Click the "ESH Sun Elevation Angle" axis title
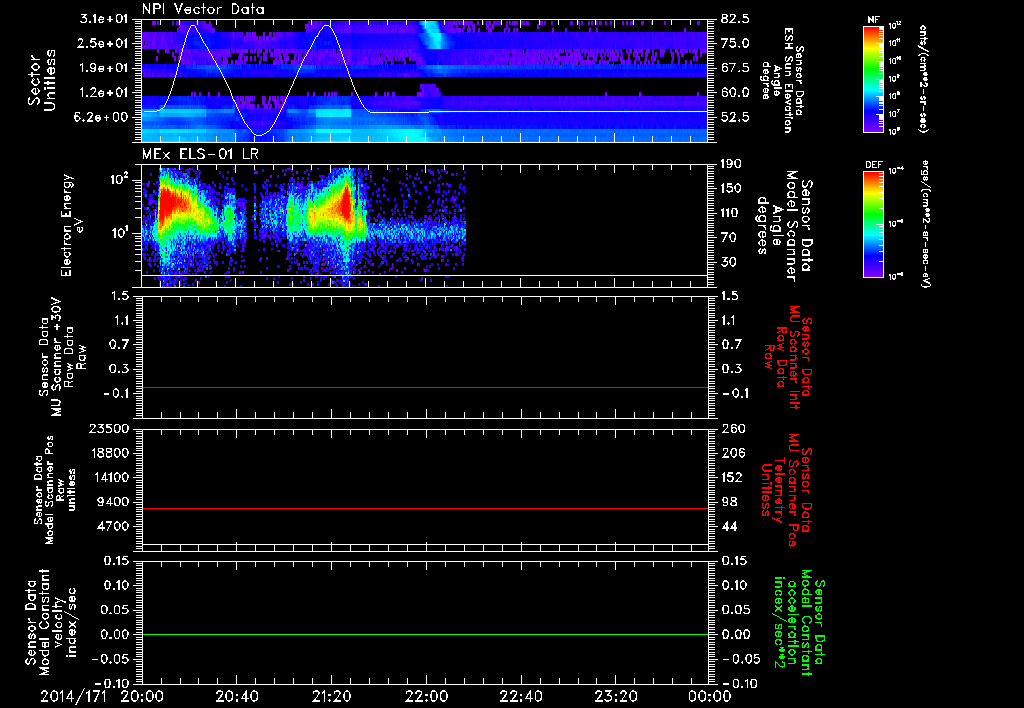The width and height of the screenshot is (1024, 708). [783, 80]
